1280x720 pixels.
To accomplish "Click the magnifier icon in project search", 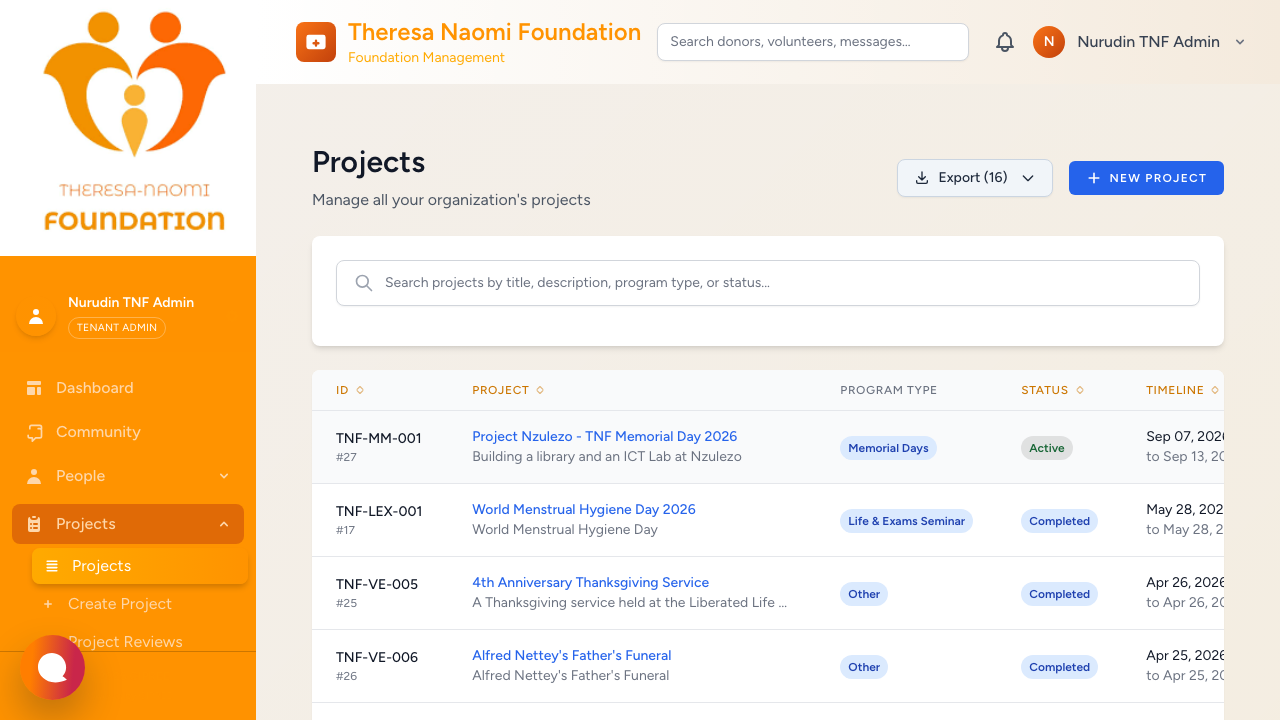I will tap(364, 283).
